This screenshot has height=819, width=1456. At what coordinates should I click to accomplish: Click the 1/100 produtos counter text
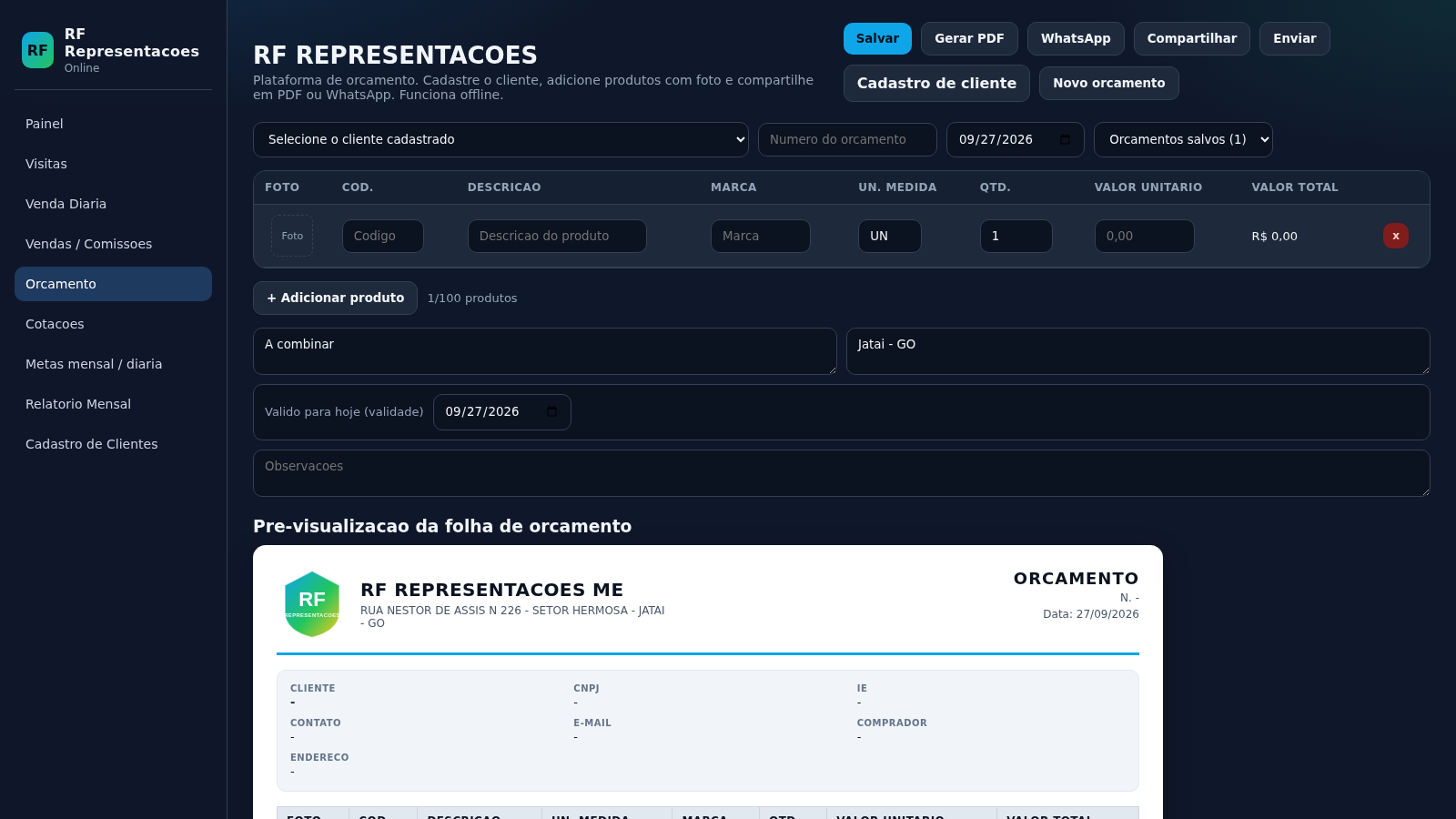click(472, 298)
